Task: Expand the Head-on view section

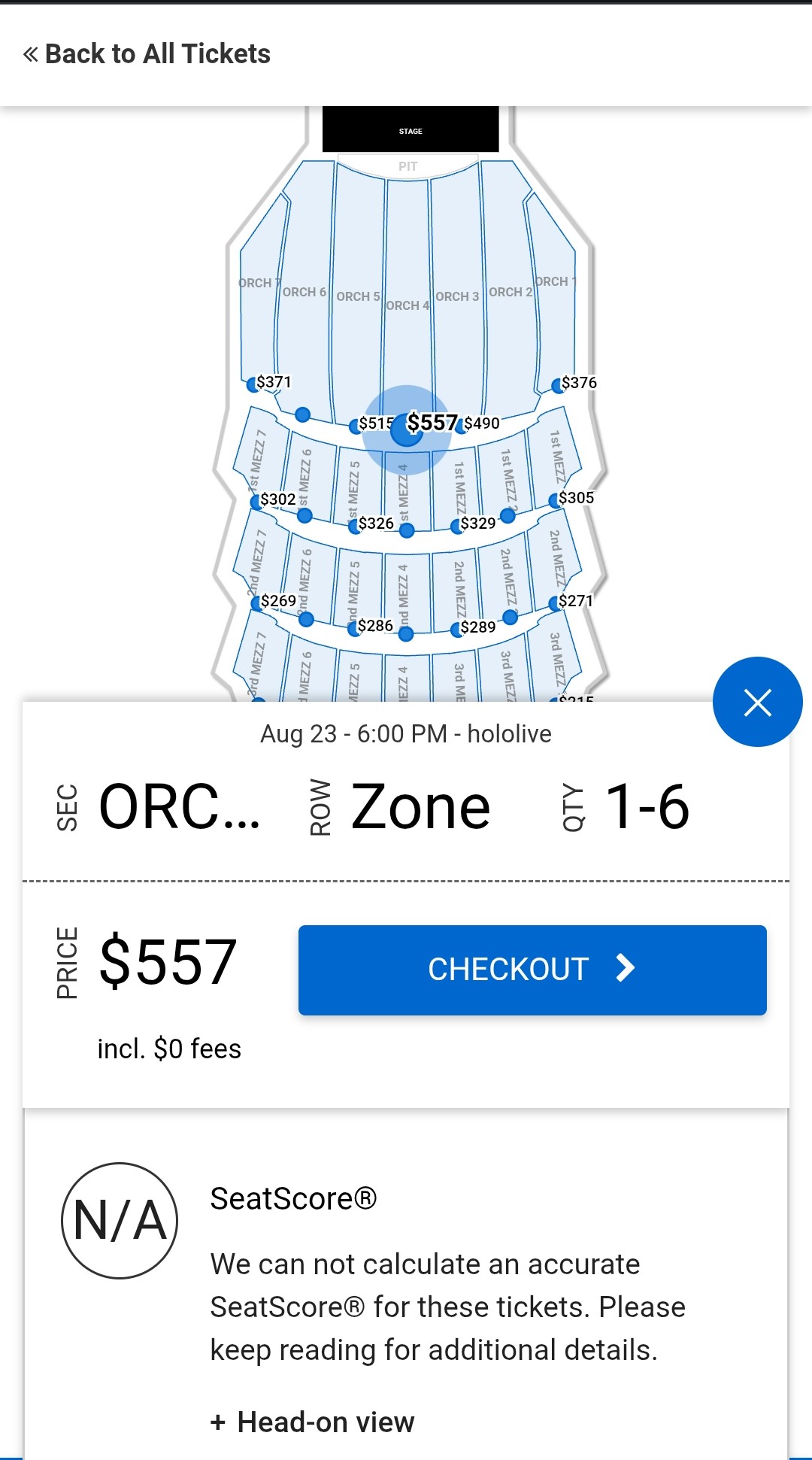Action: 313,1422
